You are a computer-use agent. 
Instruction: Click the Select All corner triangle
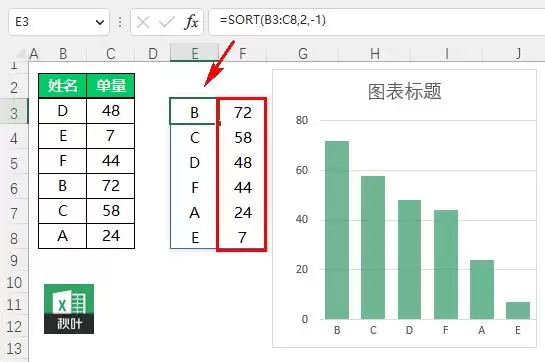20,54
